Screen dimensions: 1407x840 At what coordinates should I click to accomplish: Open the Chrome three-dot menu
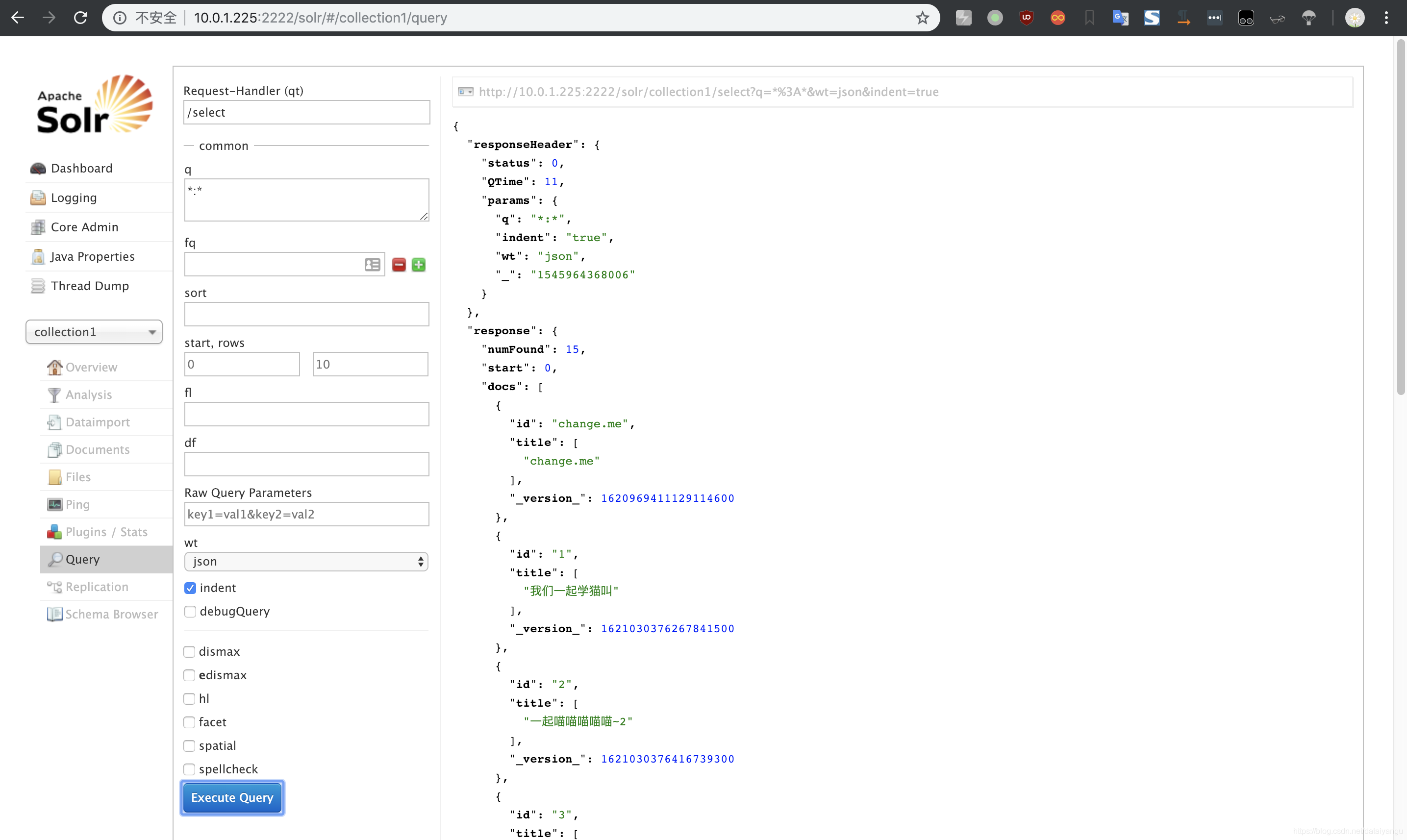1386,18
